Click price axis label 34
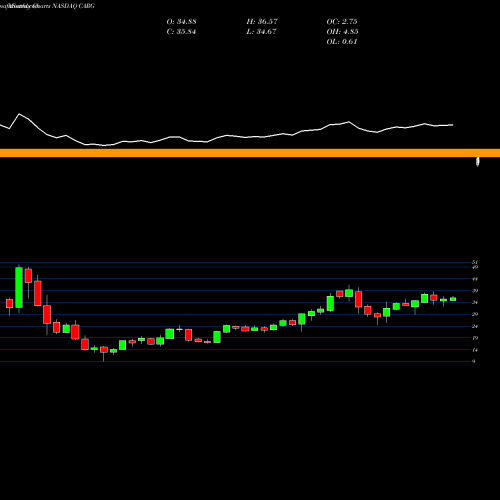 [x=475, y=302]
